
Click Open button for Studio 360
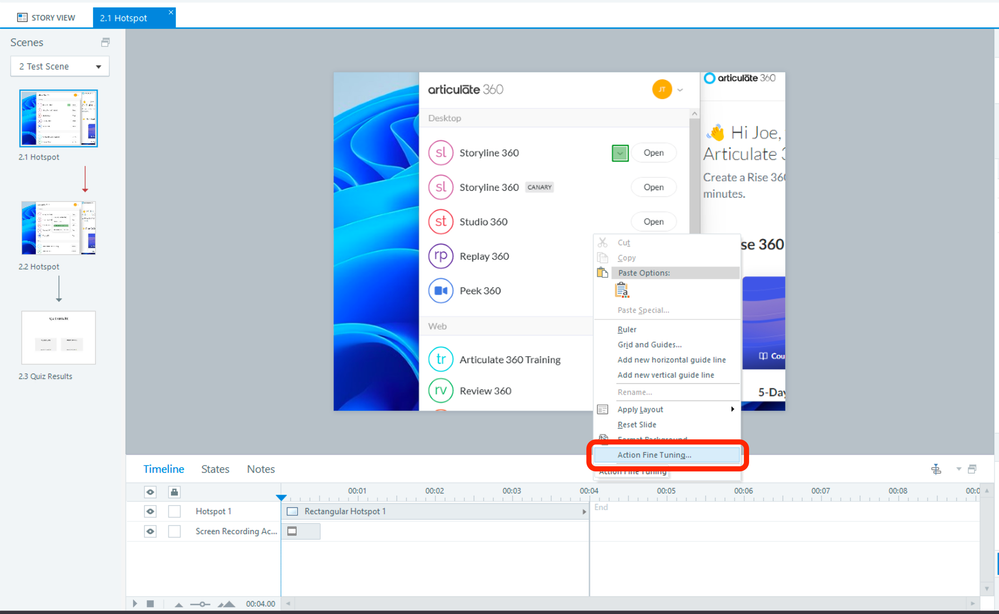(x=654, y=222)
